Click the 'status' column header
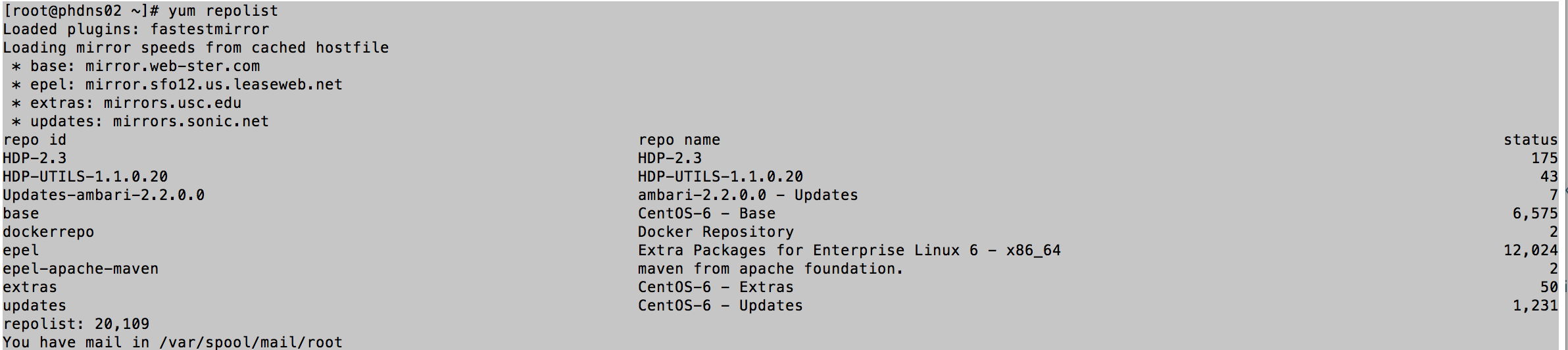 click(x=1530, y=140)
